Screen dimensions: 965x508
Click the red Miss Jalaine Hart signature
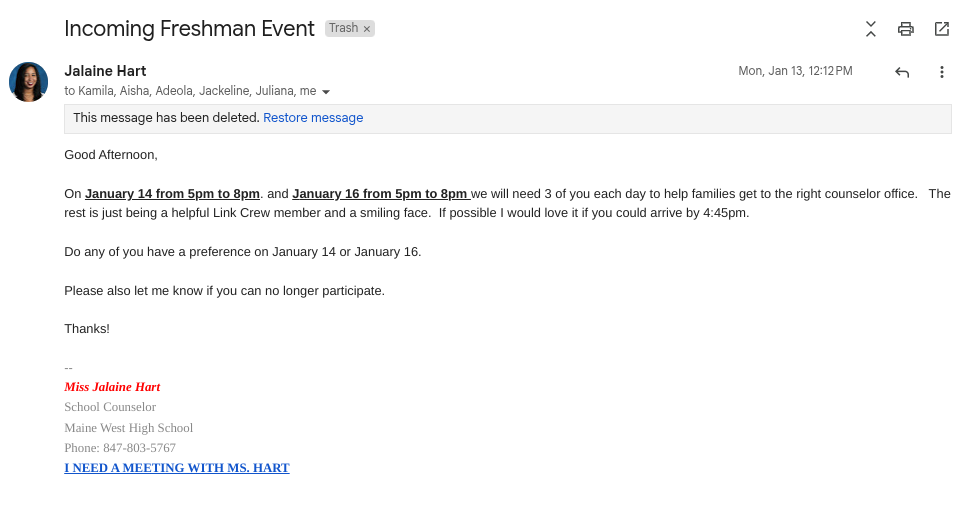[x=112, y=387]
